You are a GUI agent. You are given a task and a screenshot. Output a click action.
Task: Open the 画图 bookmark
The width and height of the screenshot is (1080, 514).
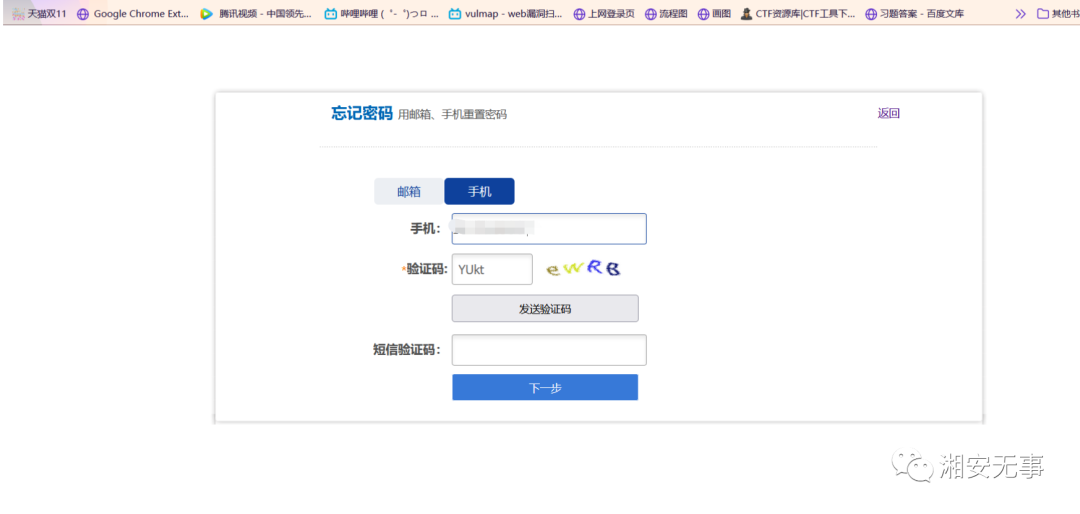714,13
